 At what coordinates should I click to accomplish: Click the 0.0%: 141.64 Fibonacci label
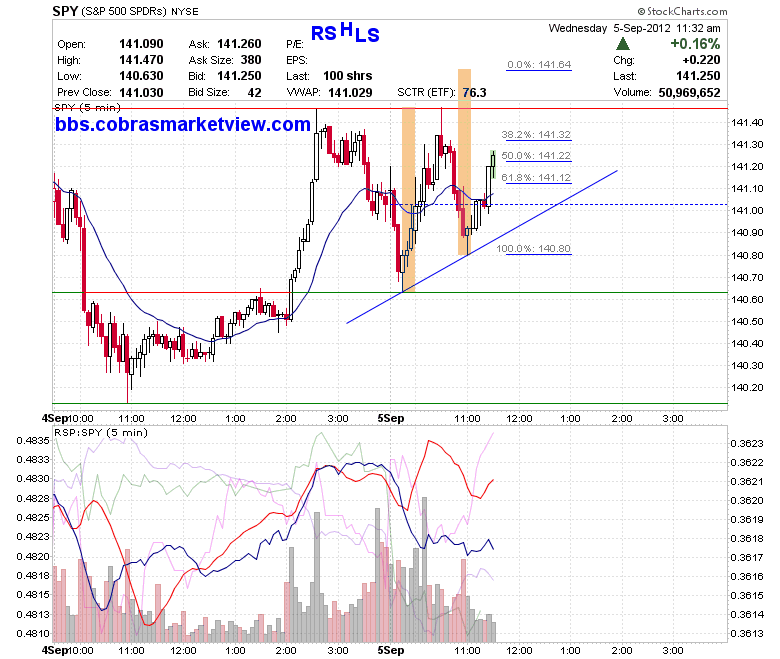pyautogui.click(x=539, y=65)
